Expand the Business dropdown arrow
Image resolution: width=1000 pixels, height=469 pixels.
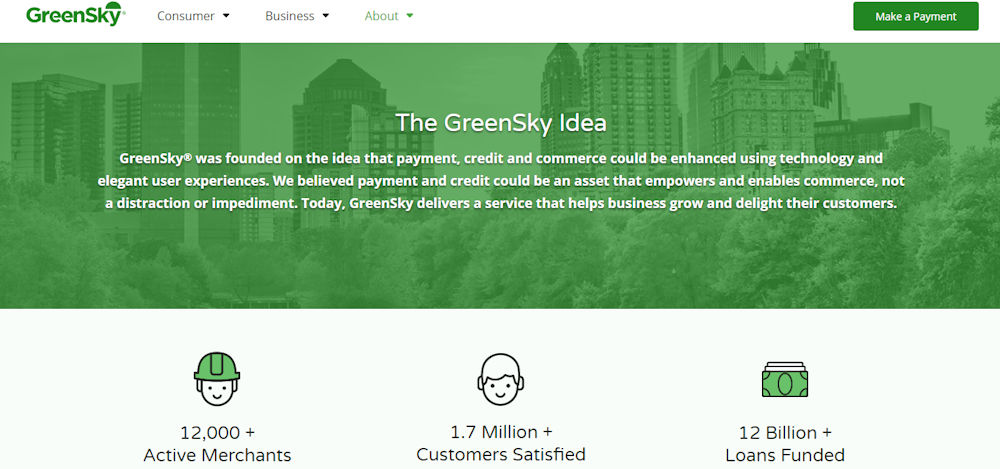click(325, 16)
